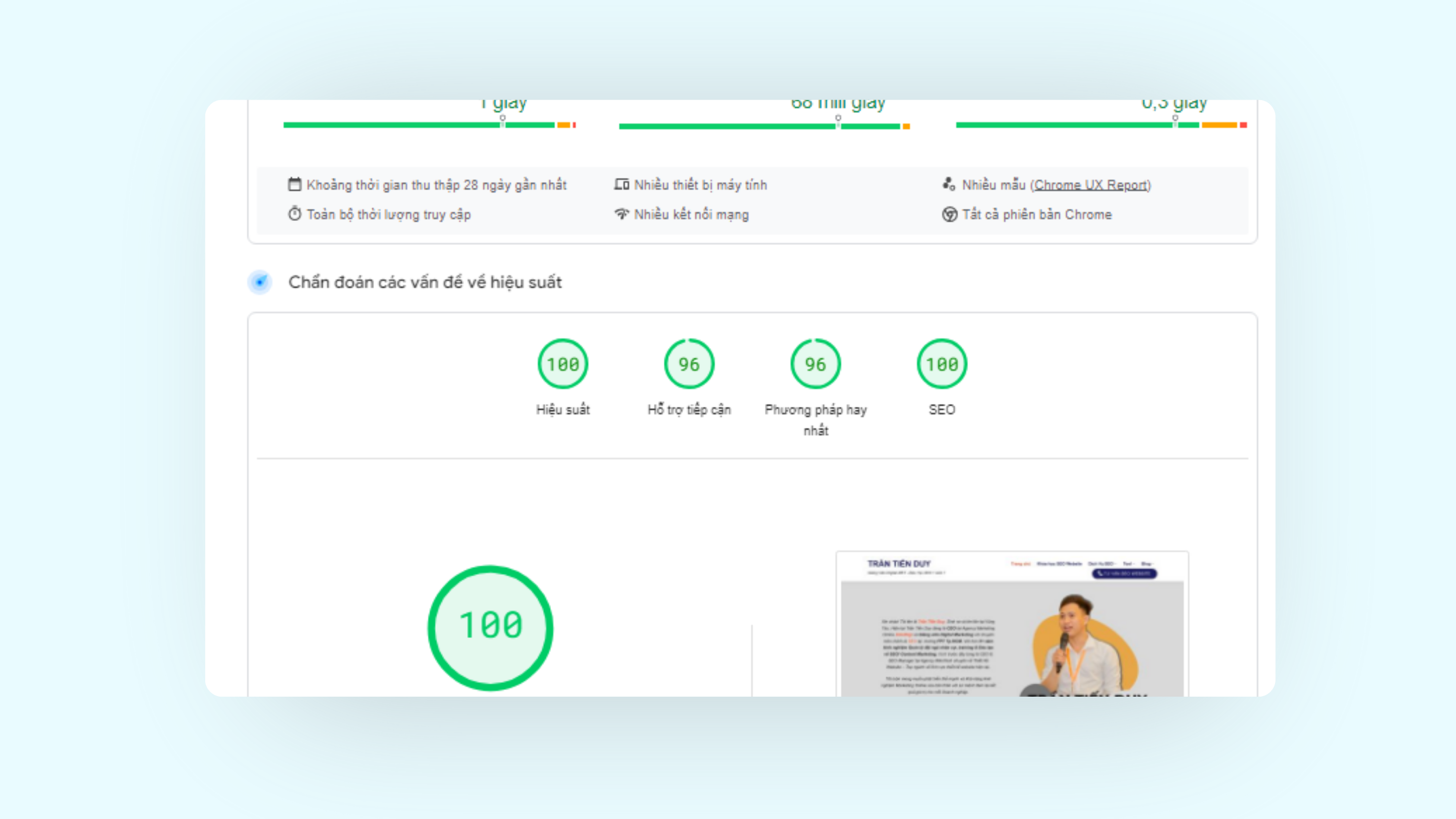This screenshot has width=1456, height=819.
Task: Click the samples icon beside Nhiều mẫu
Action: click(948, 184)
